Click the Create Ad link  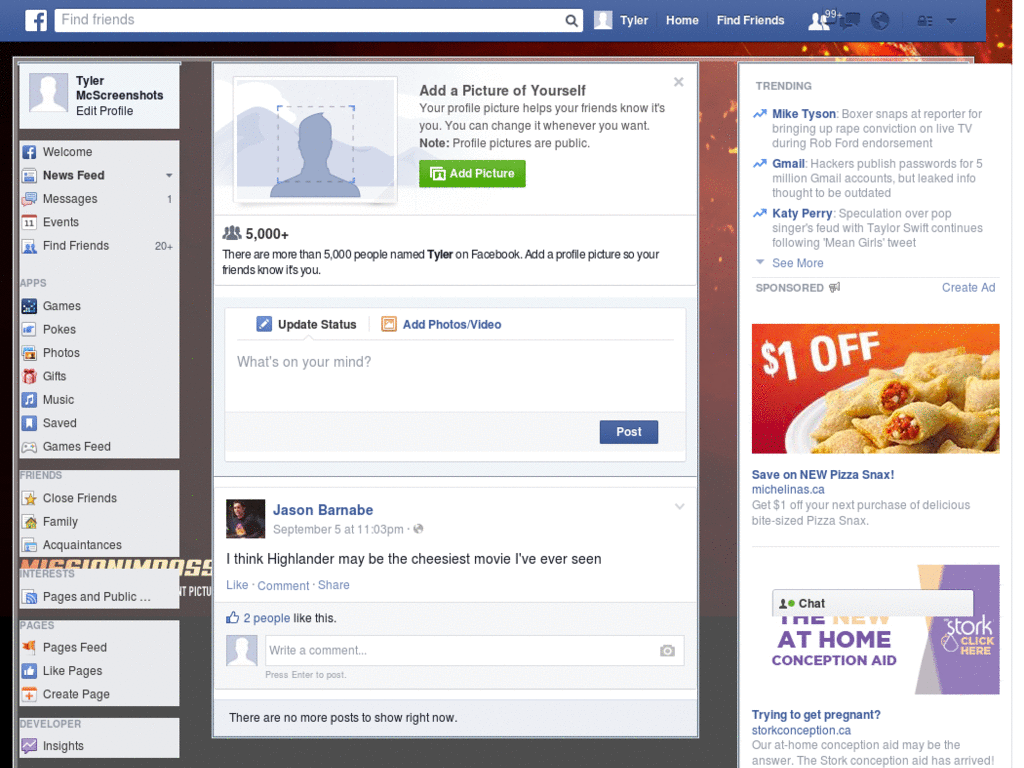pos(968,288)
